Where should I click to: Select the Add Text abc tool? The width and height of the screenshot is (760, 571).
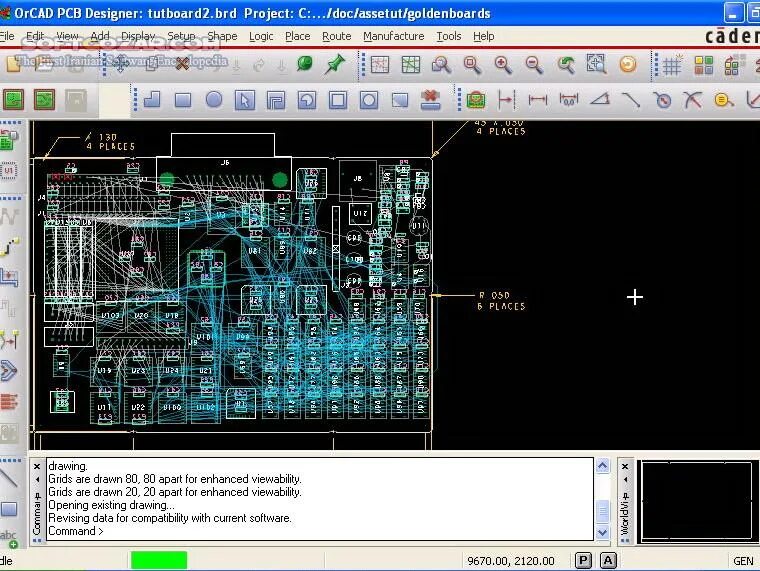pos(9,539)
